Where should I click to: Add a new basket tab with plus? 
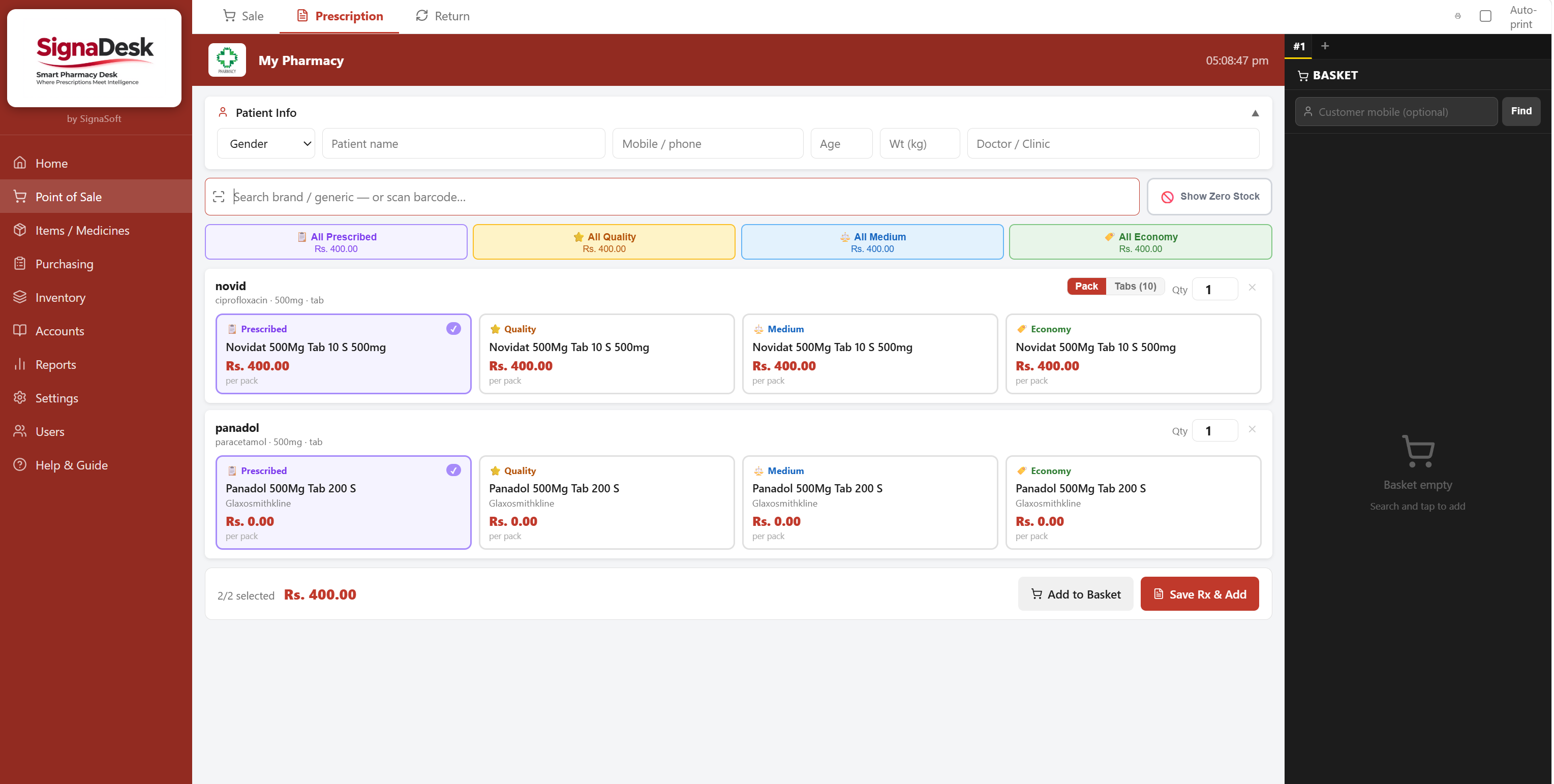(1325, 46)
